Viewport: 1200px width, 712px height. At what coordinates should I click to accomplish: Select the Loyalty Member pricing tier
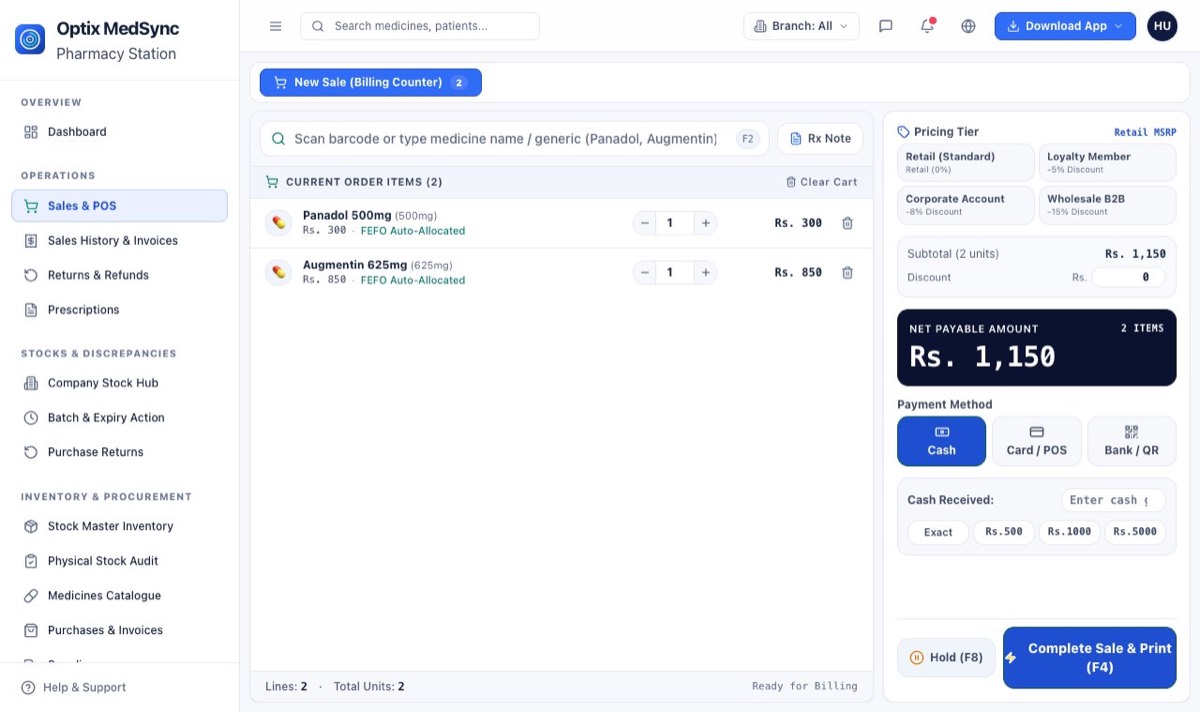coord(1107,162)
